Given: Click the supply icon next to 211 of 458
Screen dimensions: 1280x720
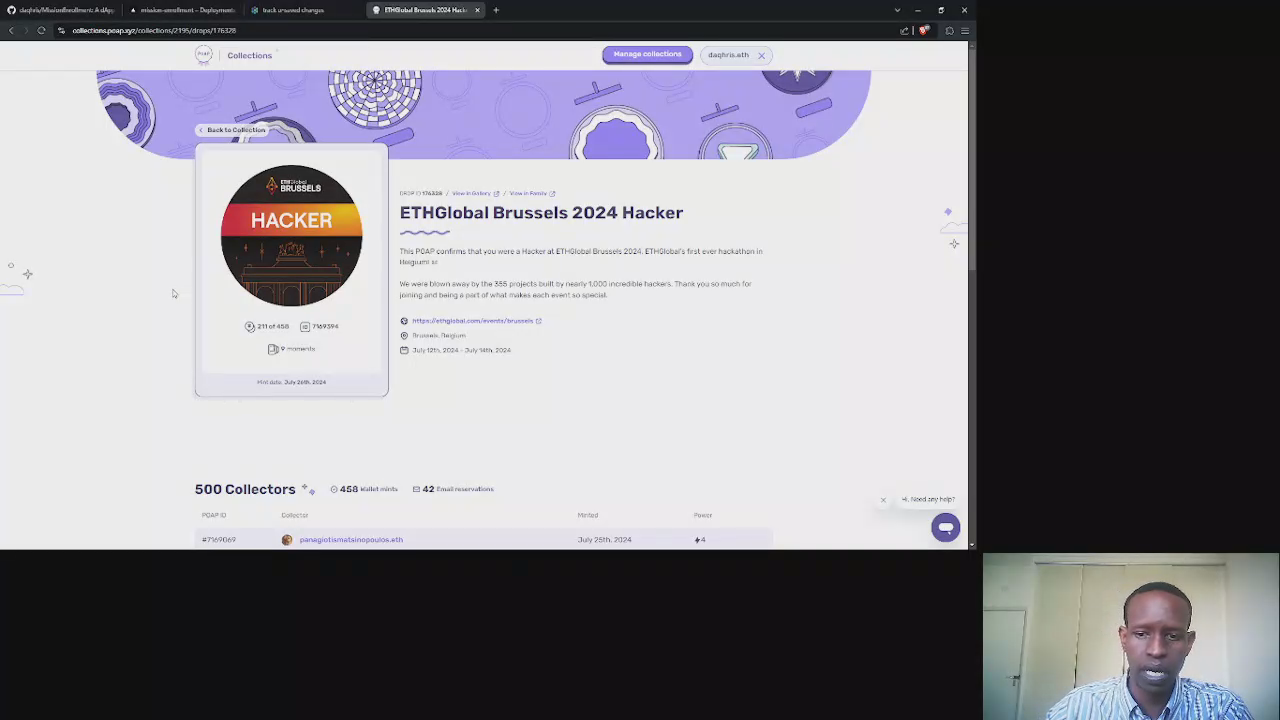Looking at the screenshot, I should tap(250, 326).
